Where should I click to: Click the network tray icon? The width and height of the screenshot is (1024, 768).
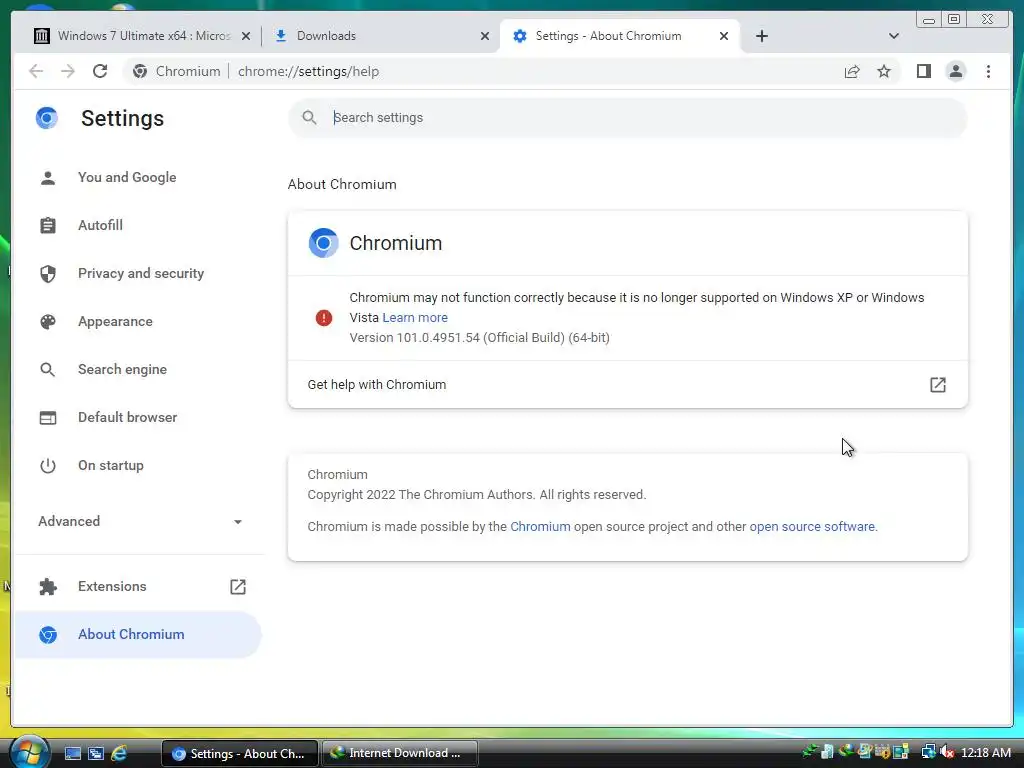click(928, 752)
